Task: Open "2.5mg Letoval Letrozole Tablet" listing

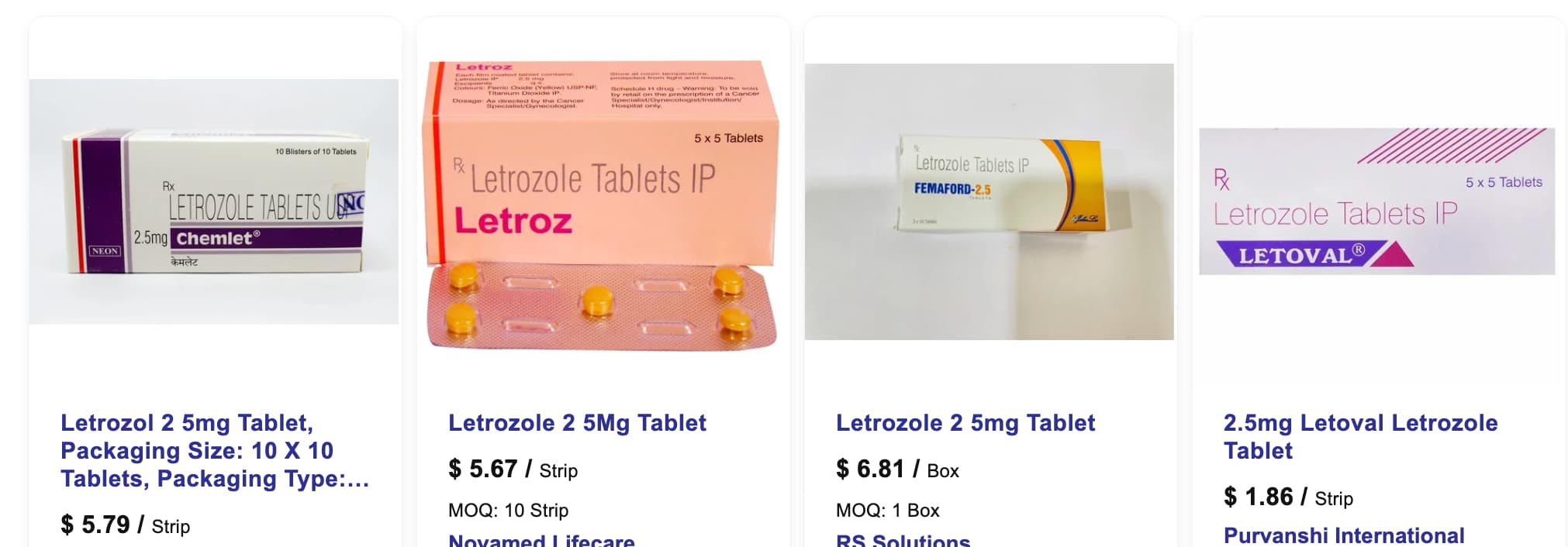Action: 1360,437
